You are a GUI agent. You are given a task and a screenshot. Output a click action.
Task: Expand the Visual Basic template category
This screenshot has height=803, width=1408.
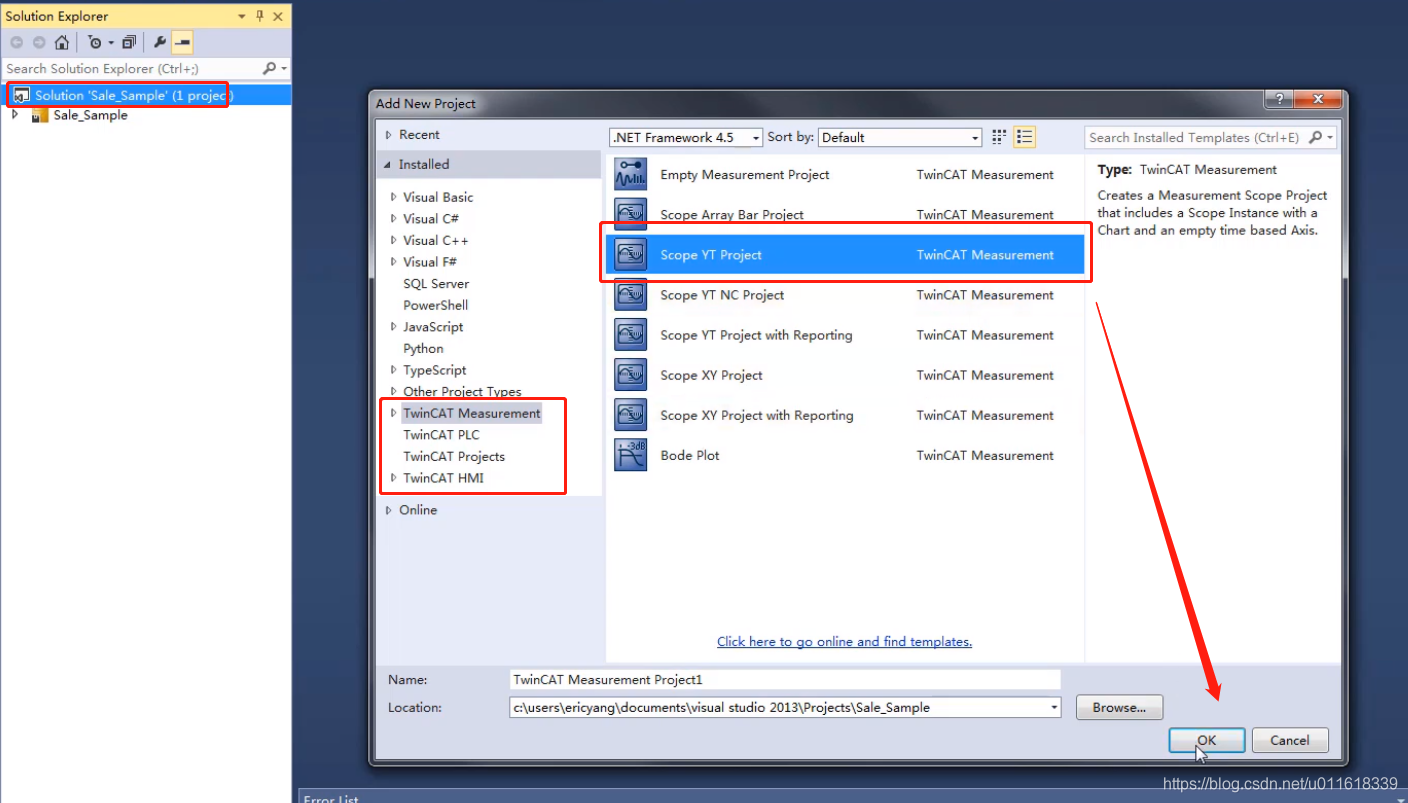(x=394, y=197)
